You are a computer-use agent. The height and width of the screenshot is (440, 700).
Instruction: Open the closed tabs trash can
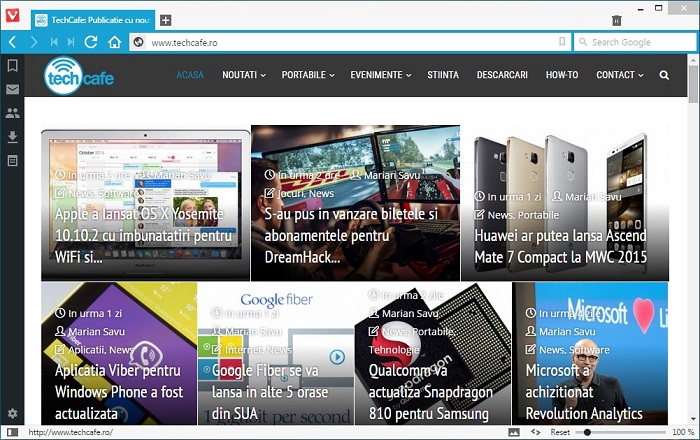(x=617, y=20)
